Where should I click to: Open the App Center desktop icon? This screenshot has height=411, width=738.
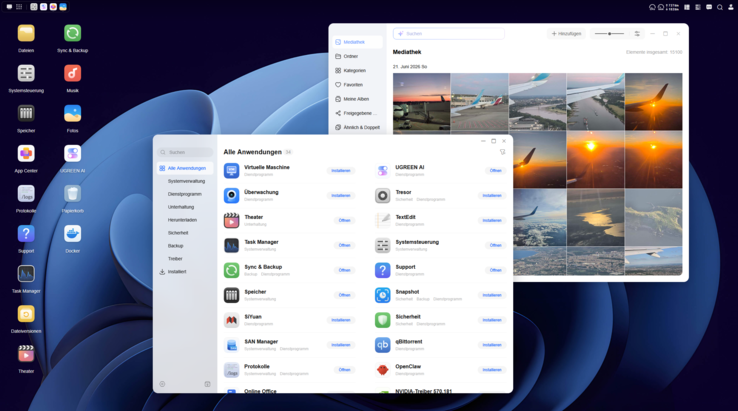26,153
